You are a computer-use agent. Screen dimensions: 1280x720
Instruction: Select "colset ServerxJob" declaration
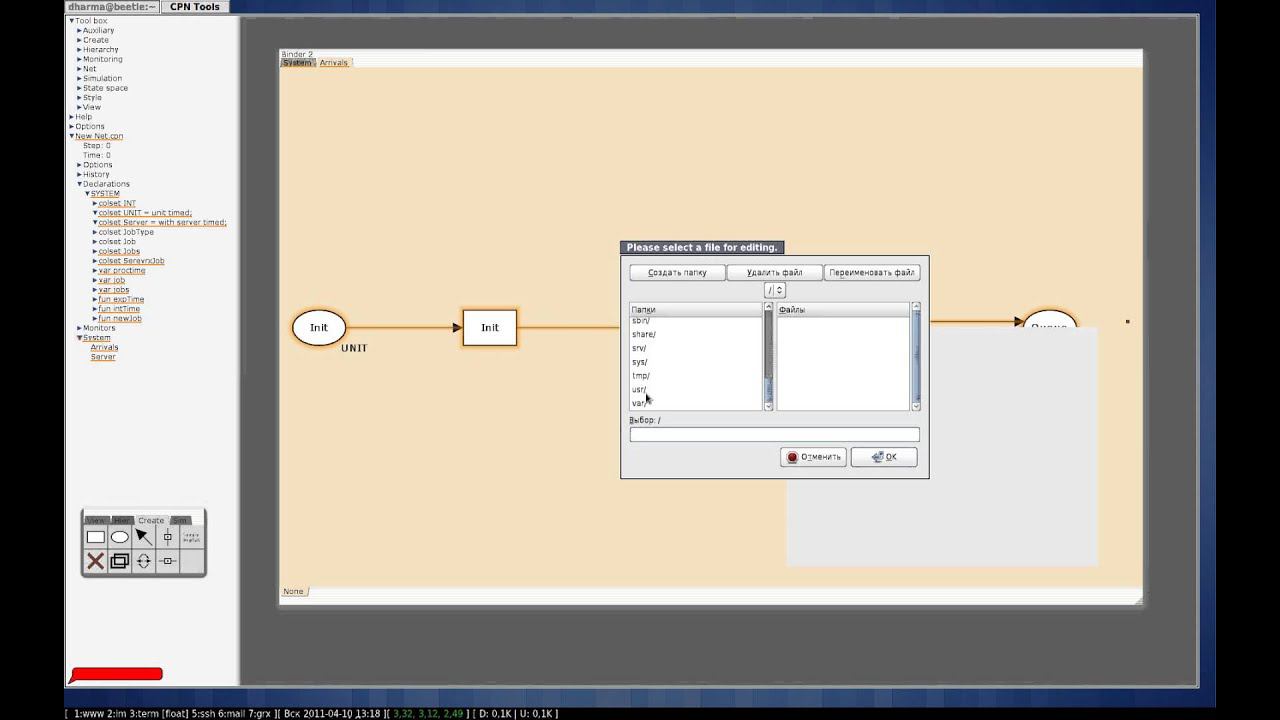pyautogui.click(x=131, y=261)
